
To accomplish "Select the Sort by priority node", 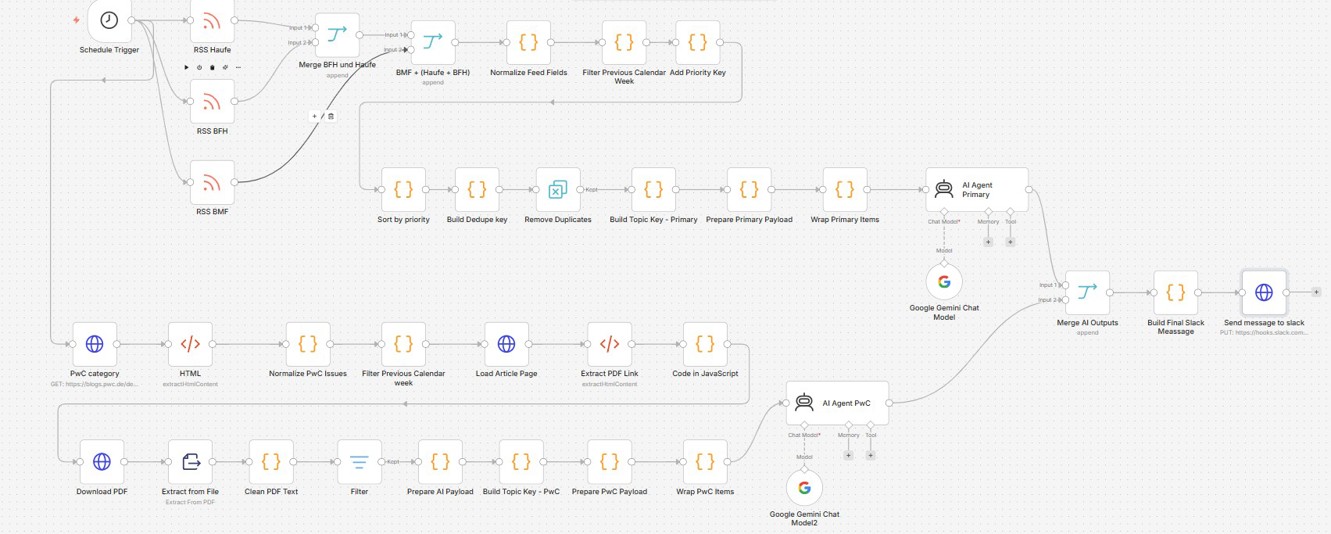I will [x=403, y=189].
